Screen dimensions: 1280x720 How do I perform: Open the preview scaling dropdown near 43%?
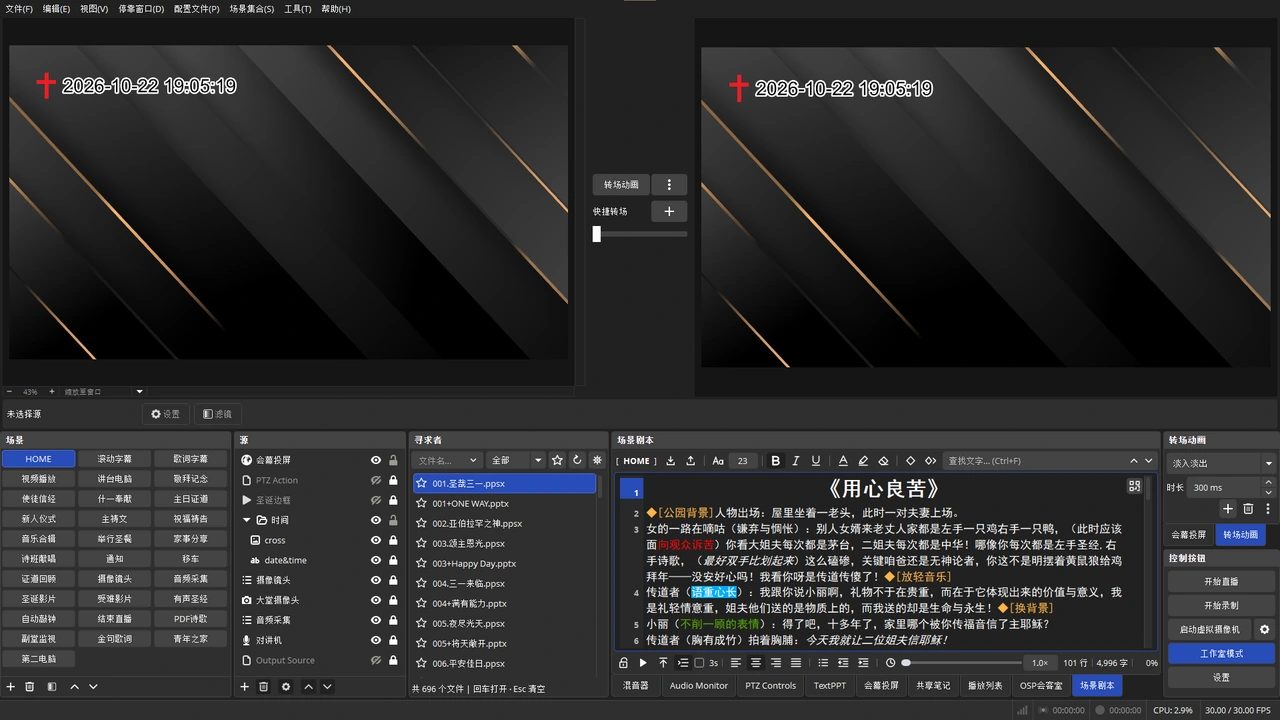click(140, 391)
